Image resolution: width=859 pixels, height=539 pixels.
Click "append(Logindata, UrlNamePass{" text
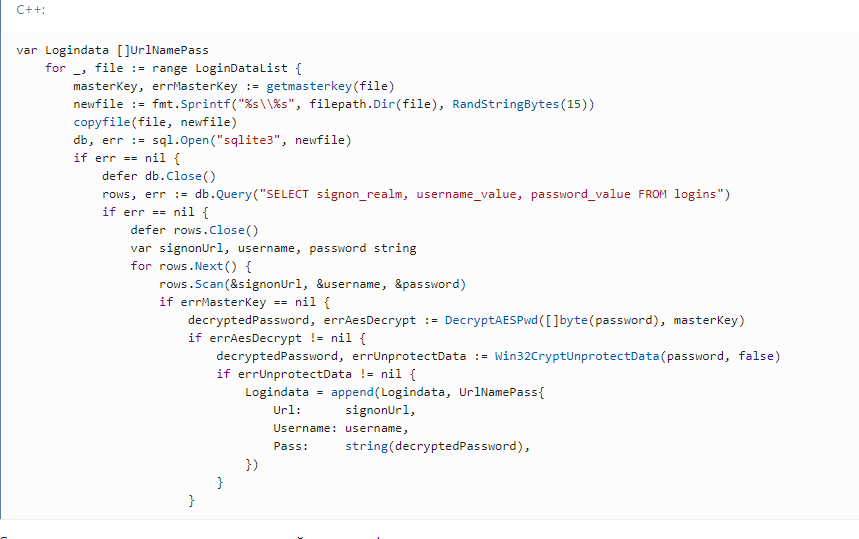437,392
